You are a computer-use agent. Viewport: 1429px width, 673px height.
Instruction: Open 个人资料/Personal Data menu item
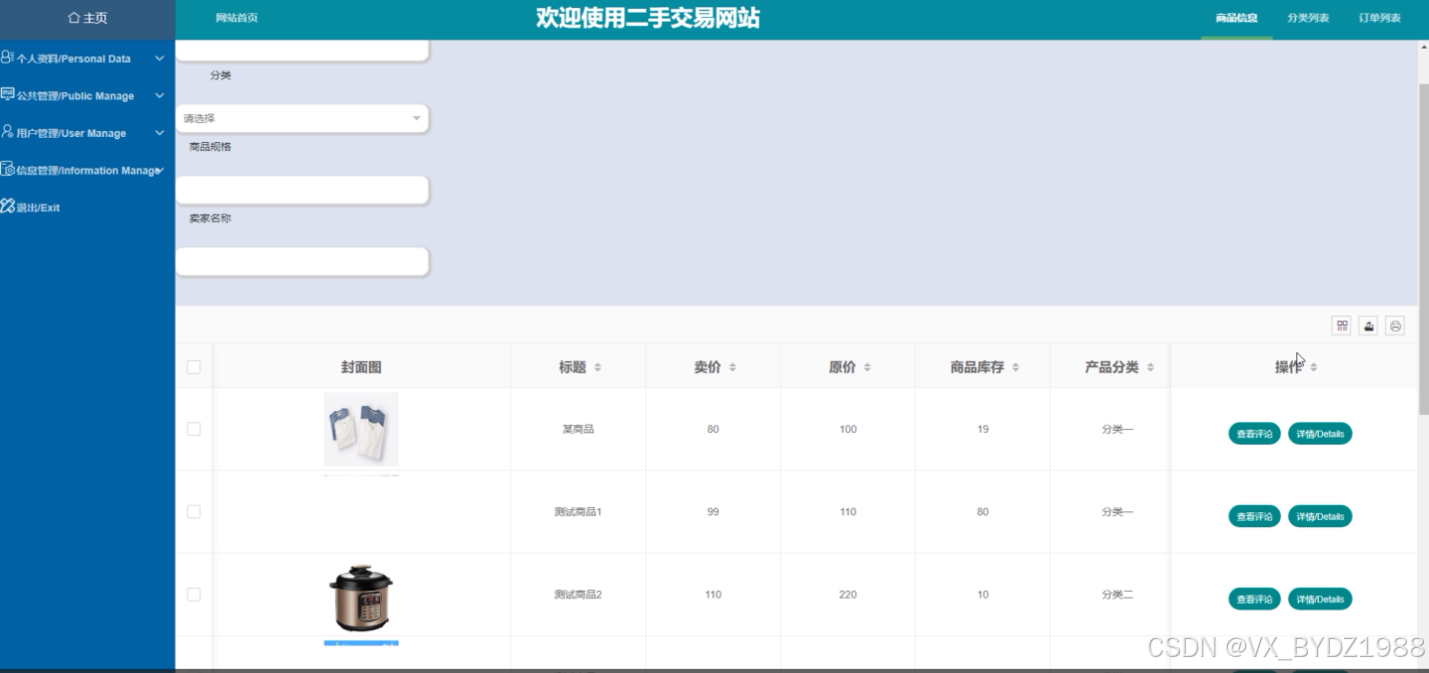tap(73, 59)
